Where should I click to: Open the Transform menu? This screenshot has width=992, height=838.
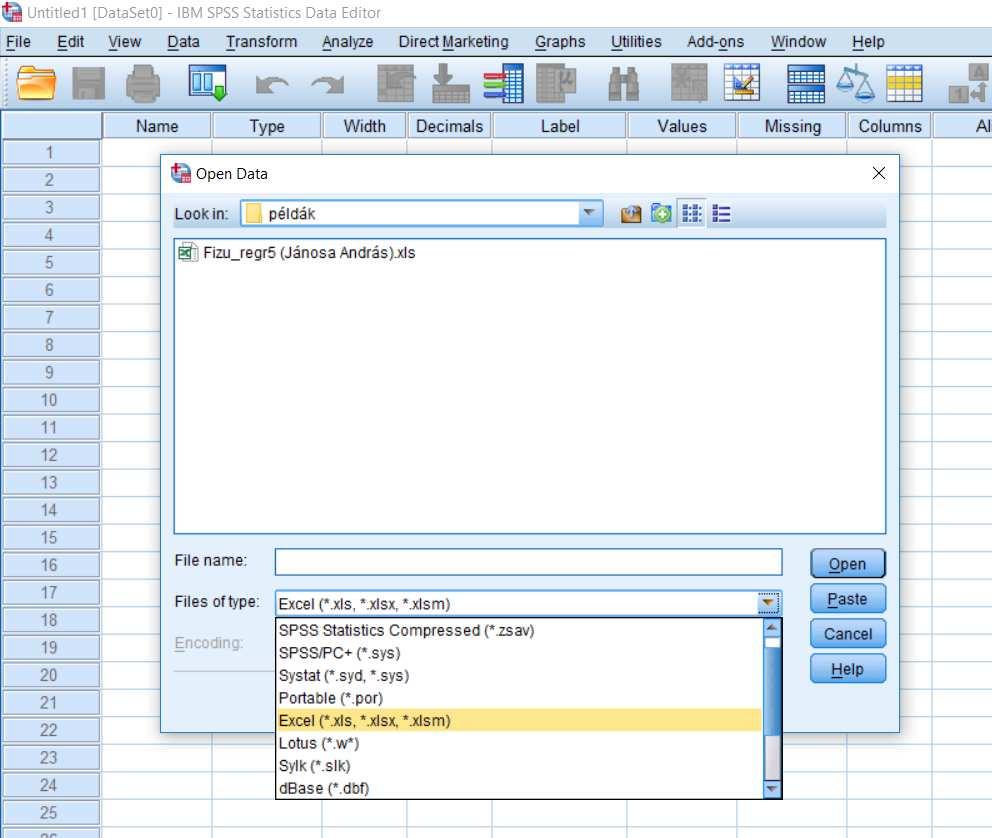262,42
